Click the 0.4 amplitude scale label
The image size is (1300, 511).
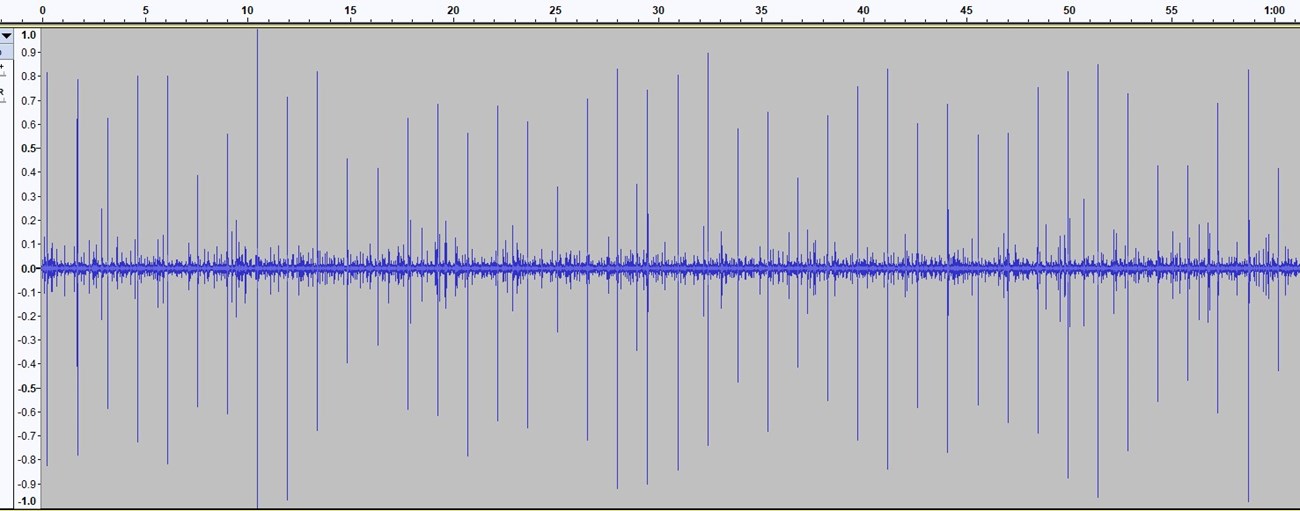coord(28,172)
